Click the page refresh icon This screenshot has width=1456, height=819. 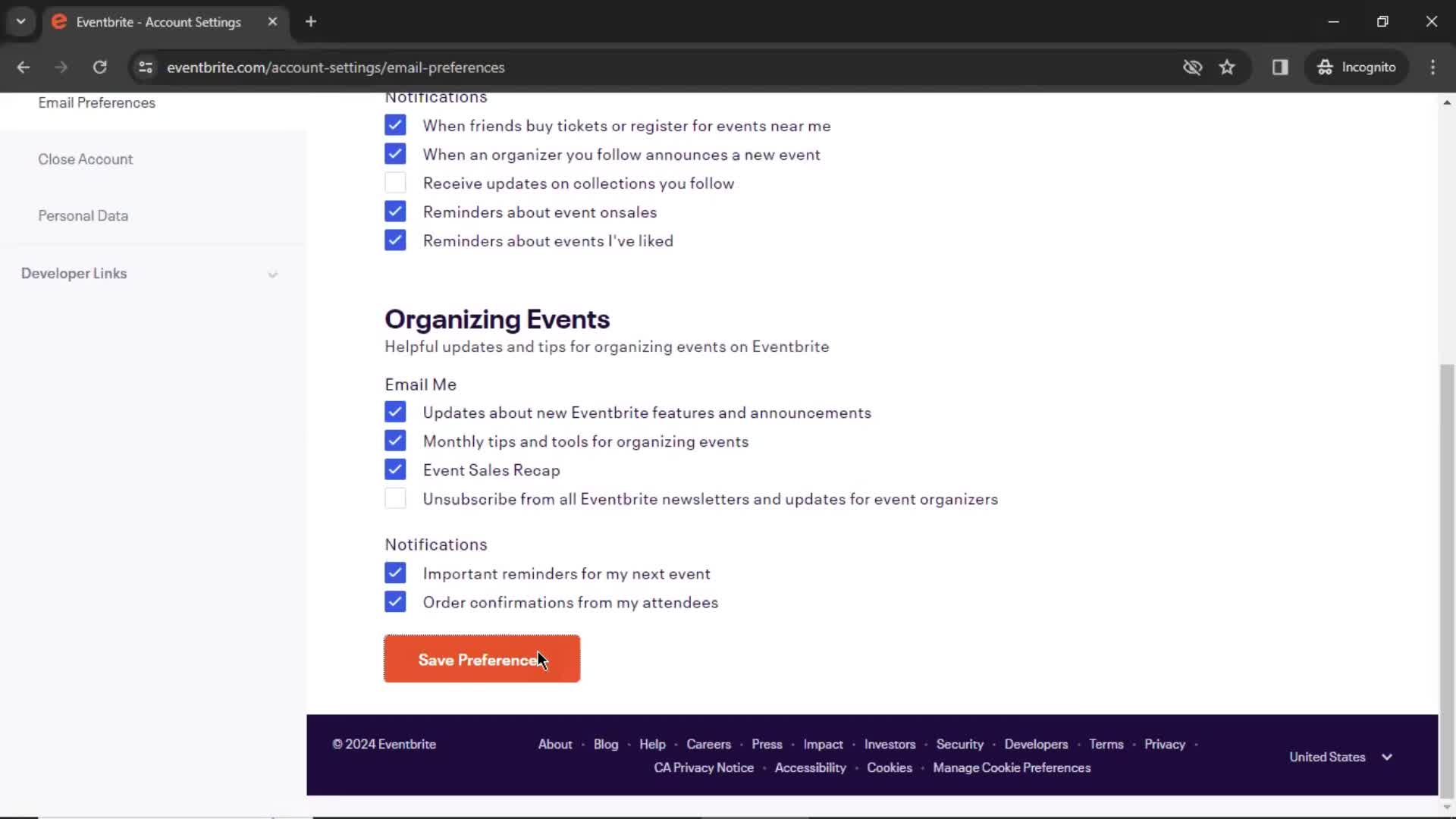[x=100, y=67]
